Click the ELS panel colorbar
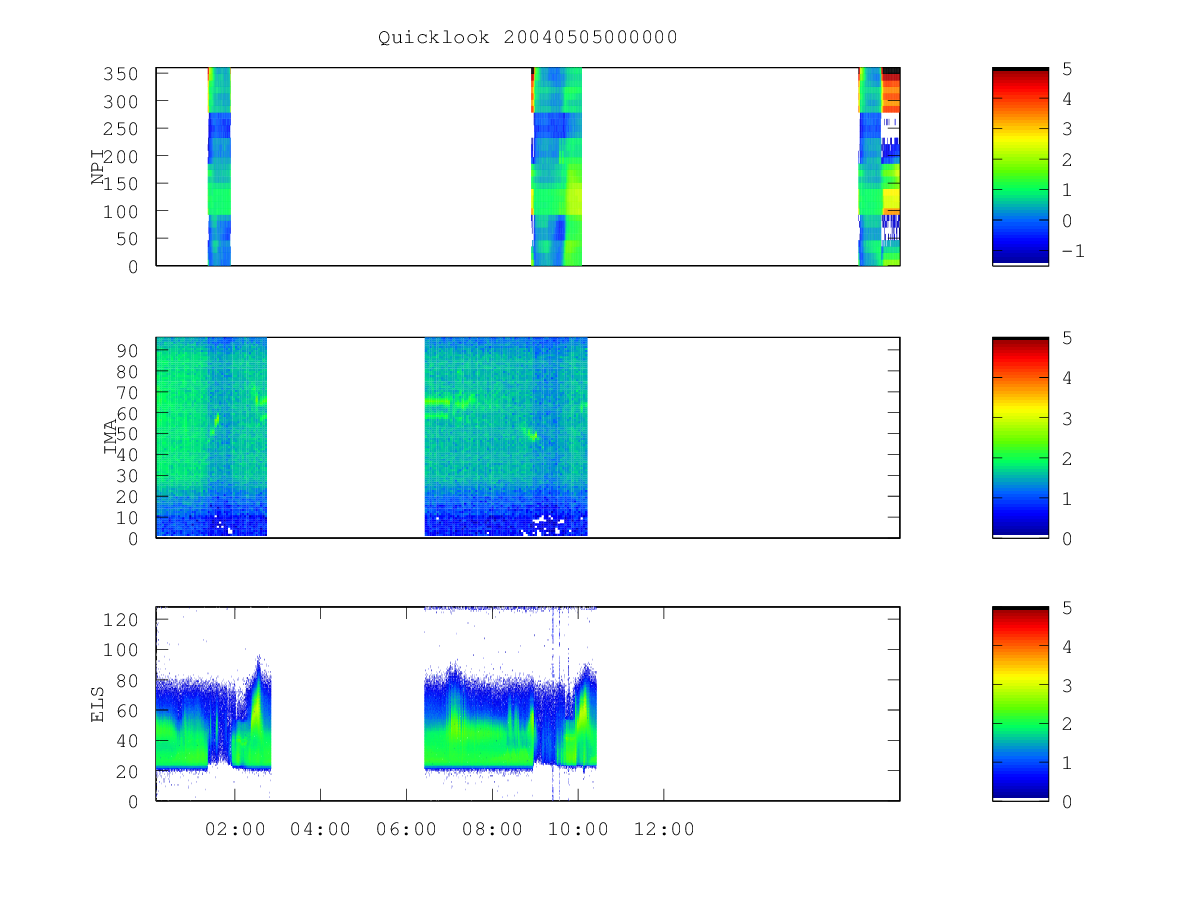This screenshot has height=900, width=1200. coord(1020,704)
